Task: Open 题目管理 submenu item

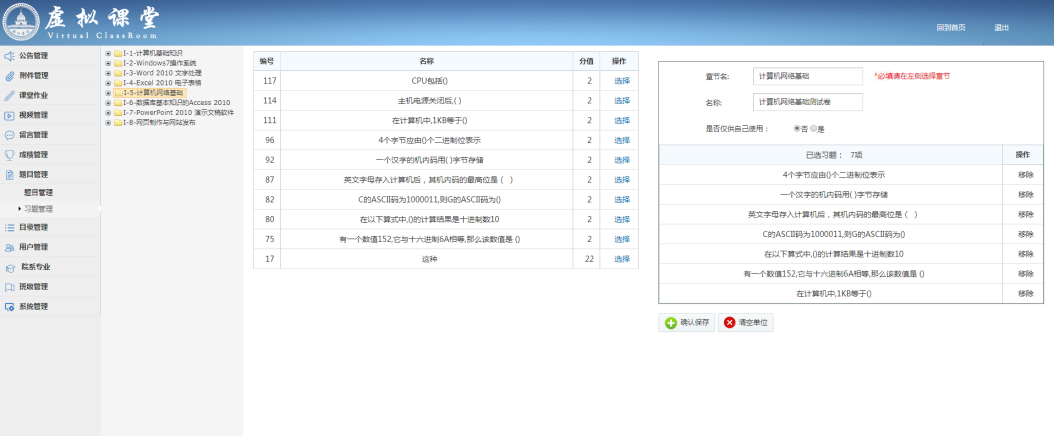Action: (38, 192)
